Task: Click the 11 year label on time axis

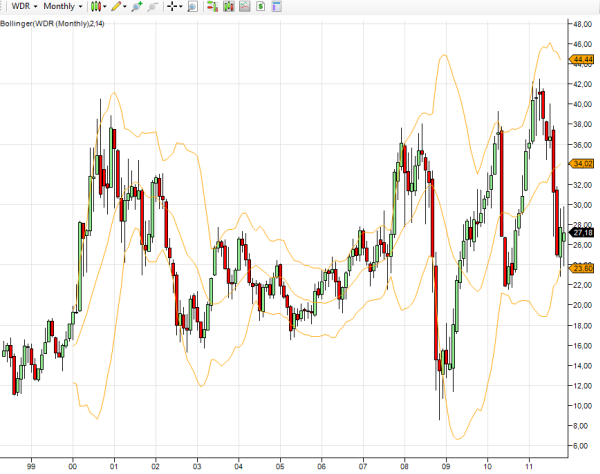Action: [529, 466]
